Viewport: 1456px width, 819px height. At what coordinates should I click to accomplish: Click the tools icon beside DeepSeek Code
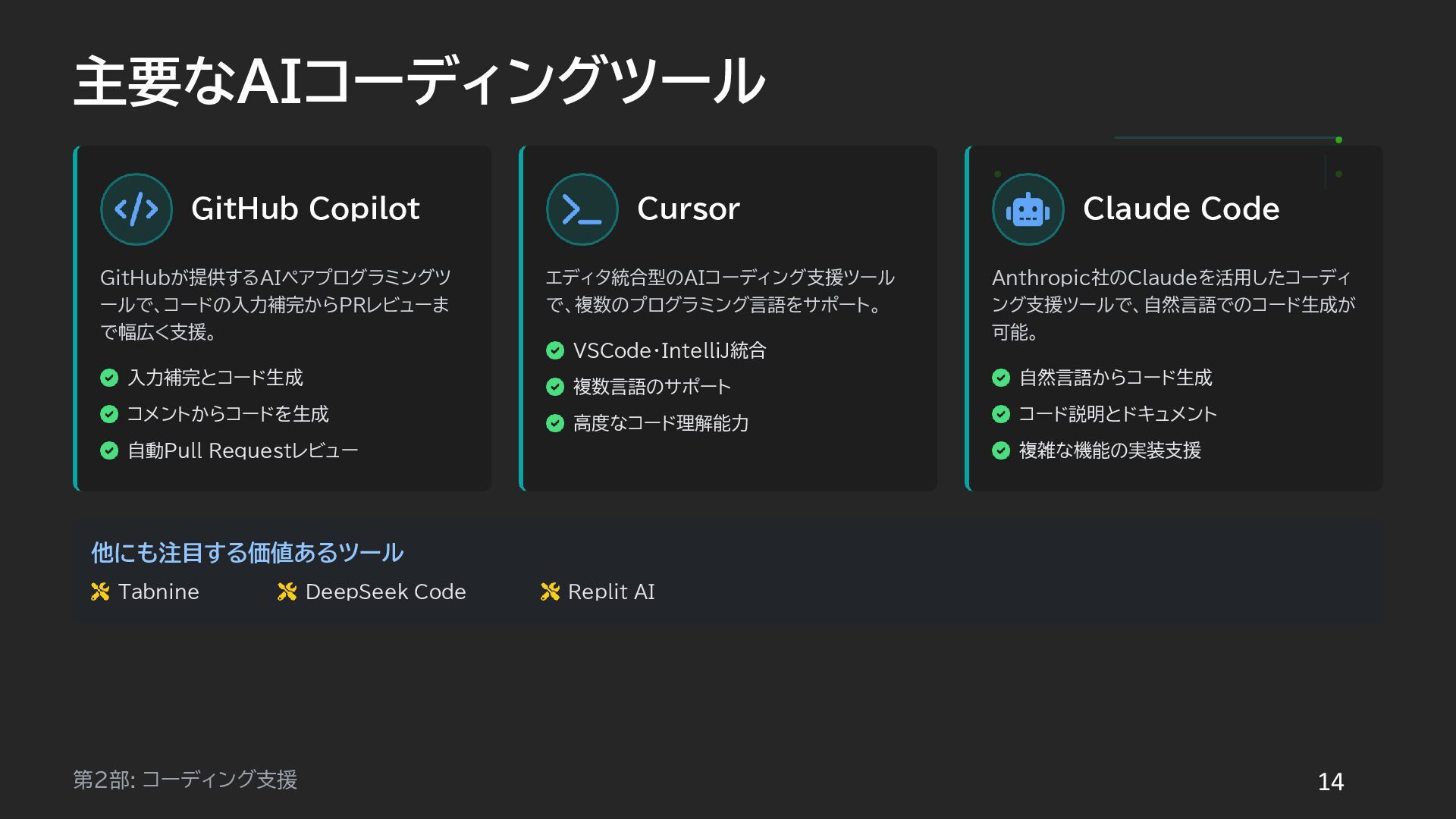287,591
